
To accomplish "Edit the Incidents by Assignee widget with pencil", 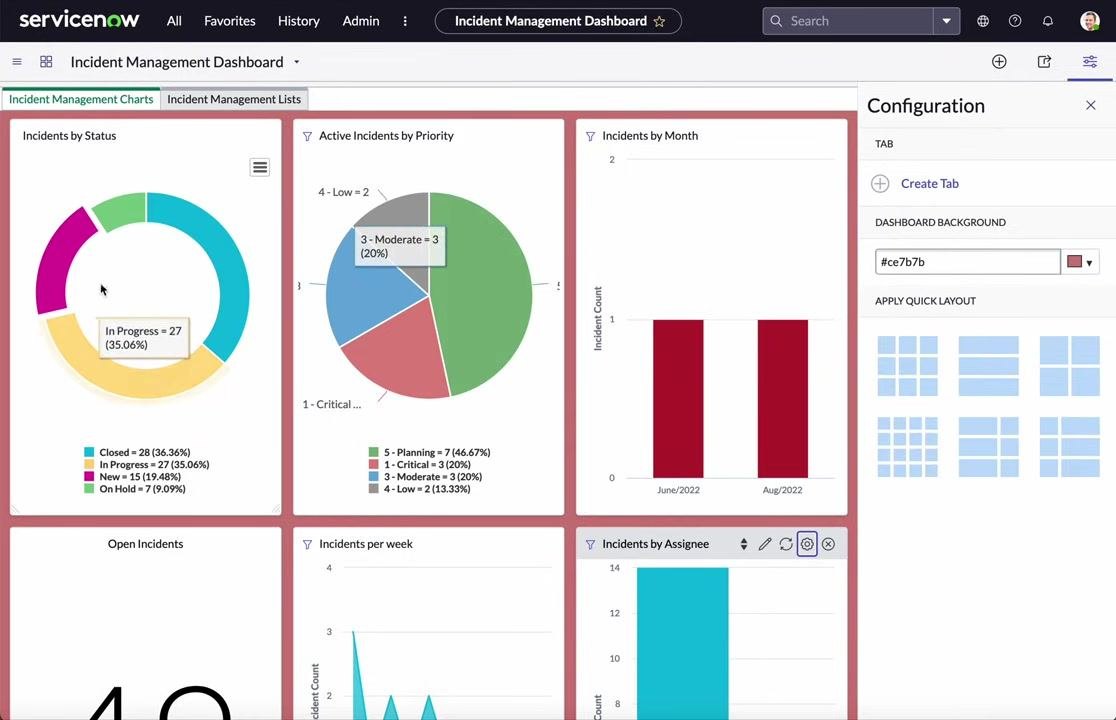I will 765,544.
